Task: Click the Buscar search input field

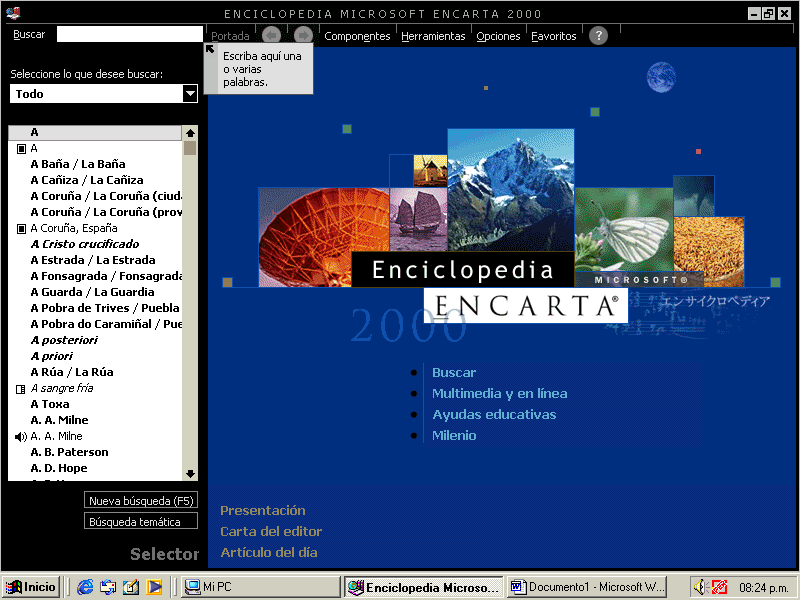Action: tap(130, 34)
